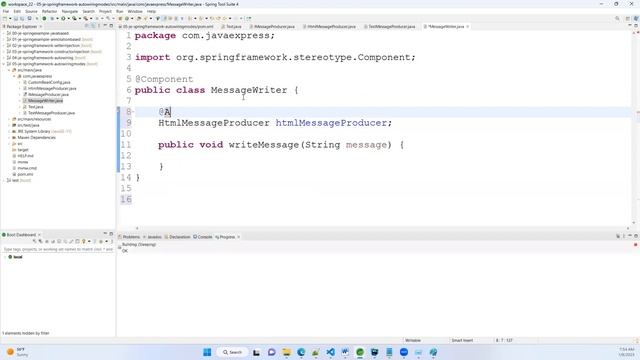Open the Navigate menu

pos(70,11)
